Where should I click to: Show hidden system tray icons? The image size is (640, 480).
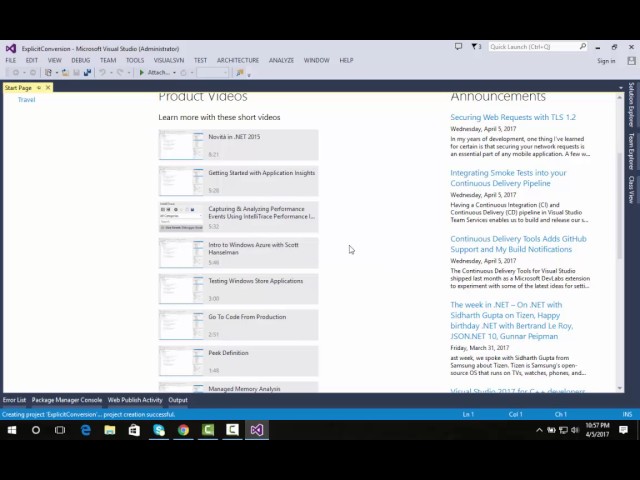(539, 430)
